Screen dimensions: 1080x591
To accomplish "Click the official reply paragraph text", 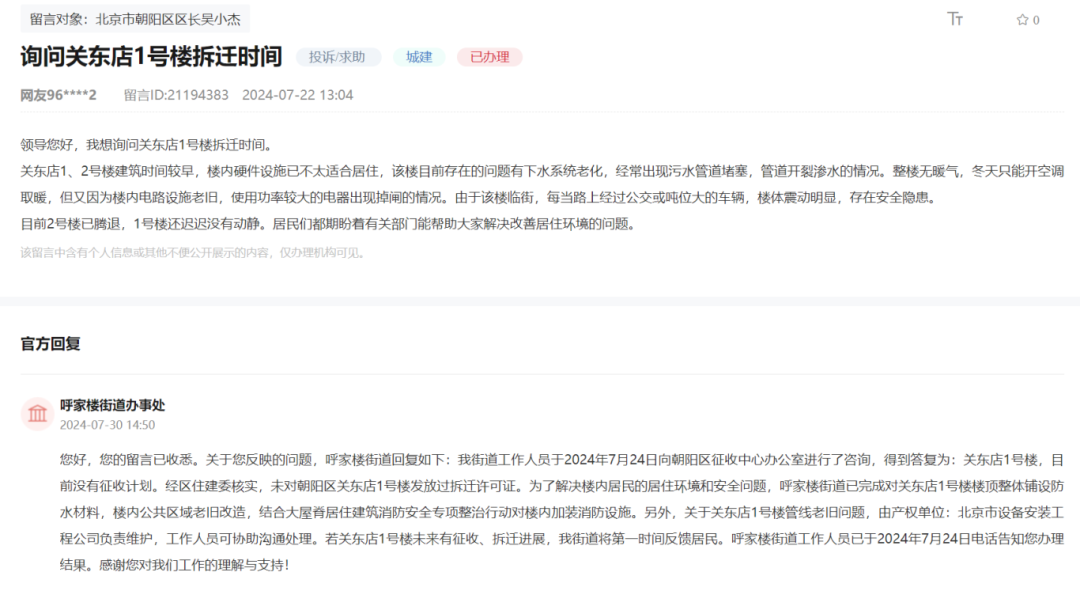I will (x=560, y=512).
